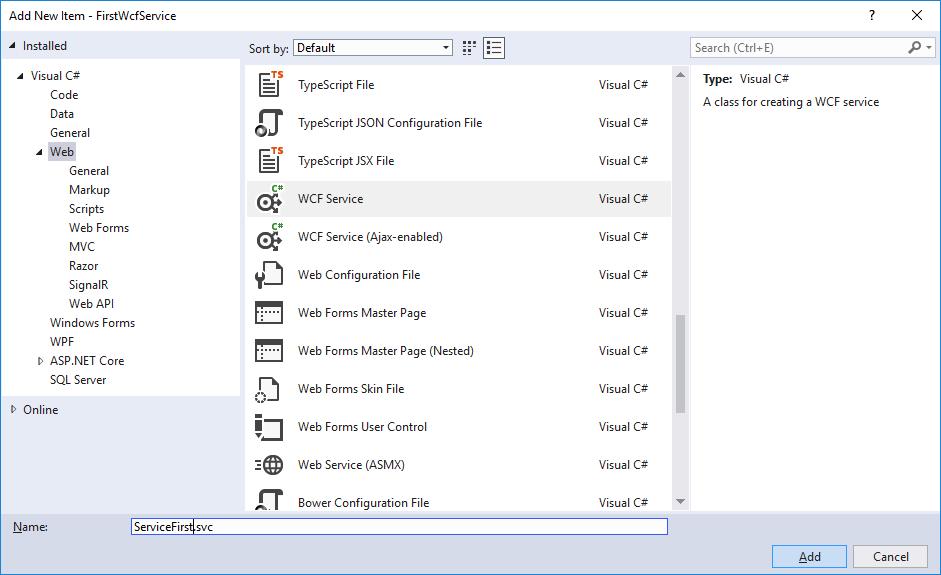Screen dimensions: 941x575
Task: Select the WCF Service (Ajax-enabled) template name
Action: pos(370,236)
